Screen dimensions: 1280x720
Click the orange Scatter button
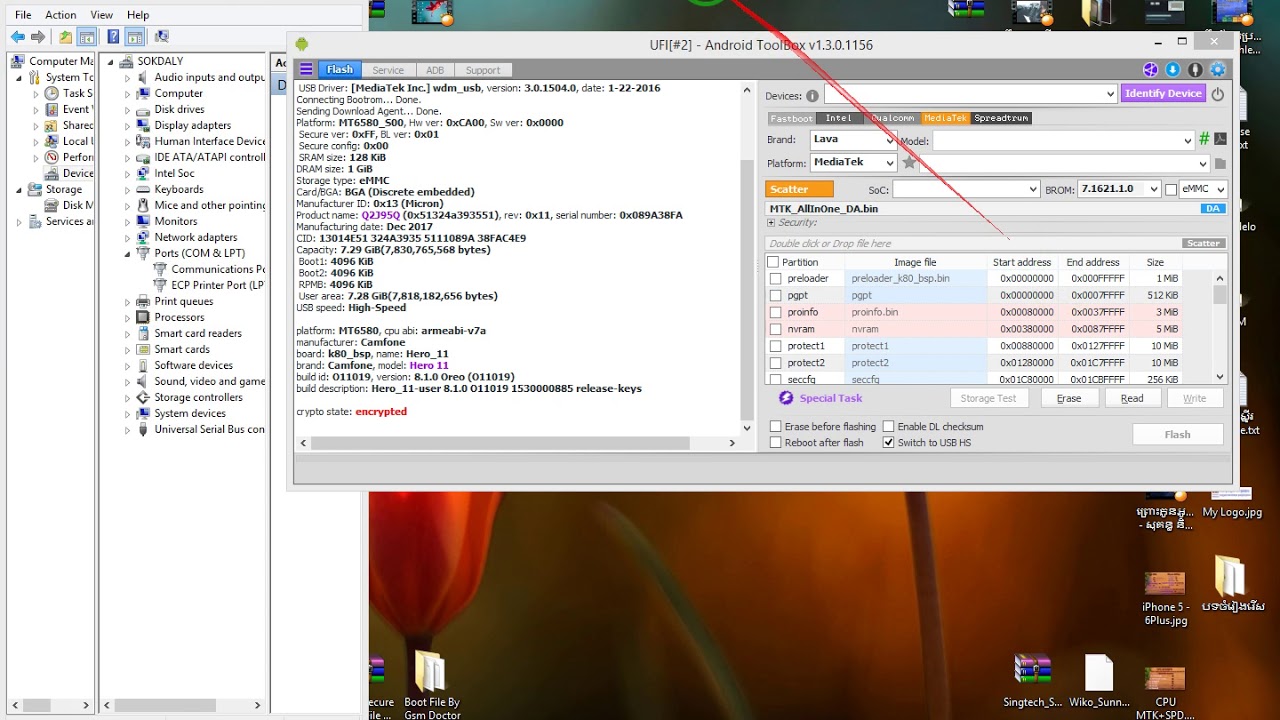[x=799, y=189]
